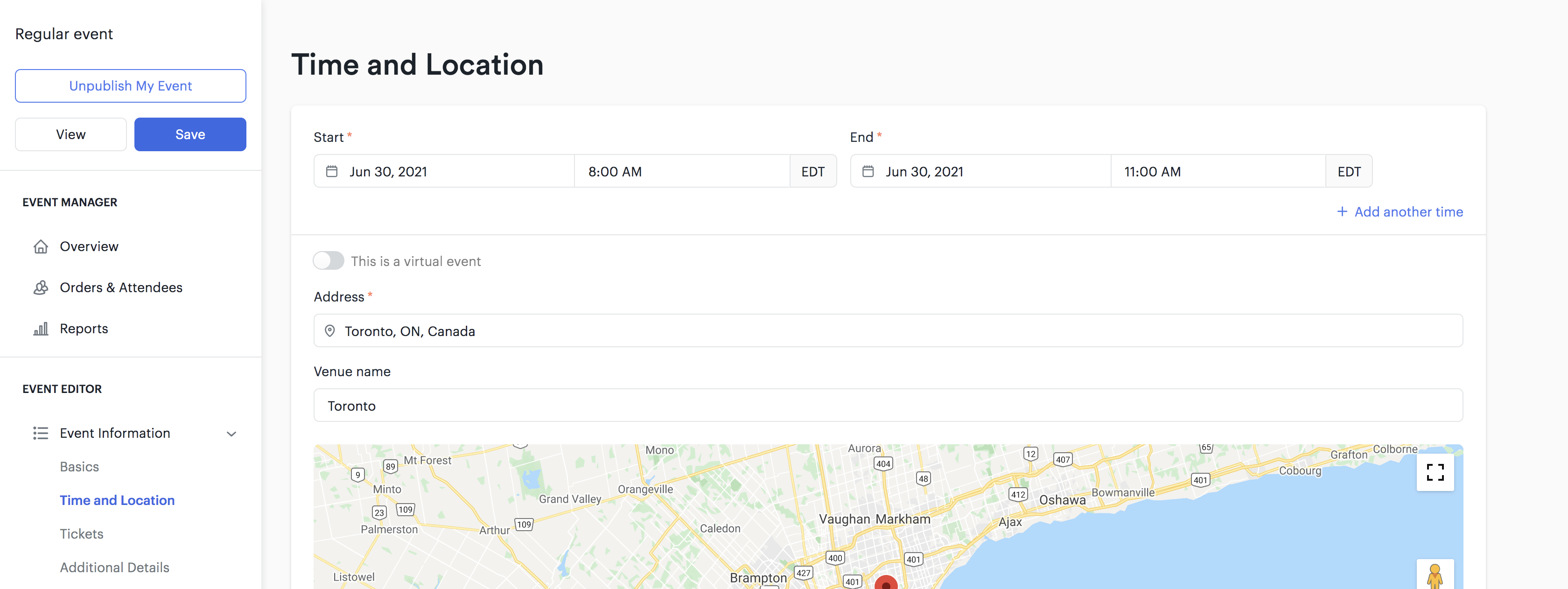Click the Street View pegman on the map

click(1435, 575)
